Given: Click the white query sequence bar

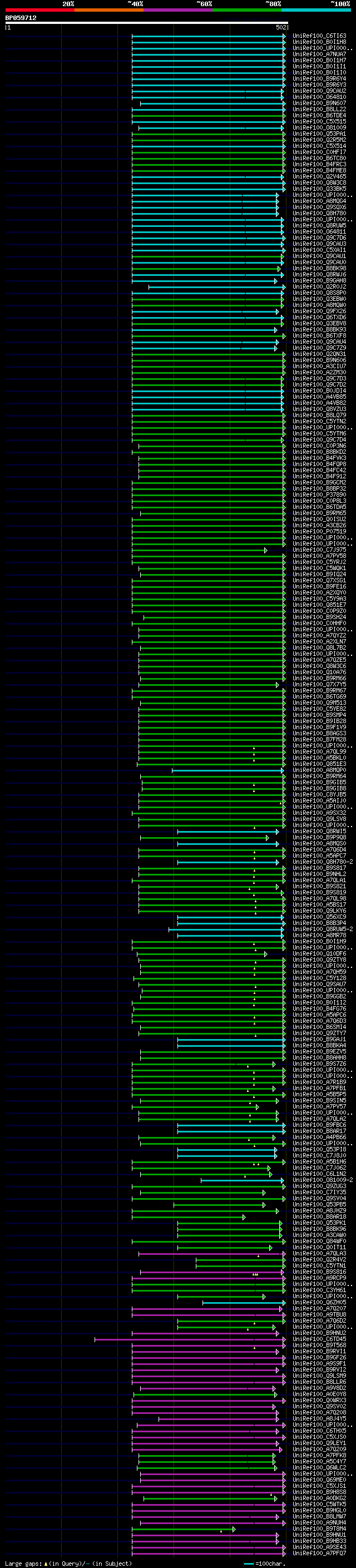Looking at the screenshot, I should point(147,23).
